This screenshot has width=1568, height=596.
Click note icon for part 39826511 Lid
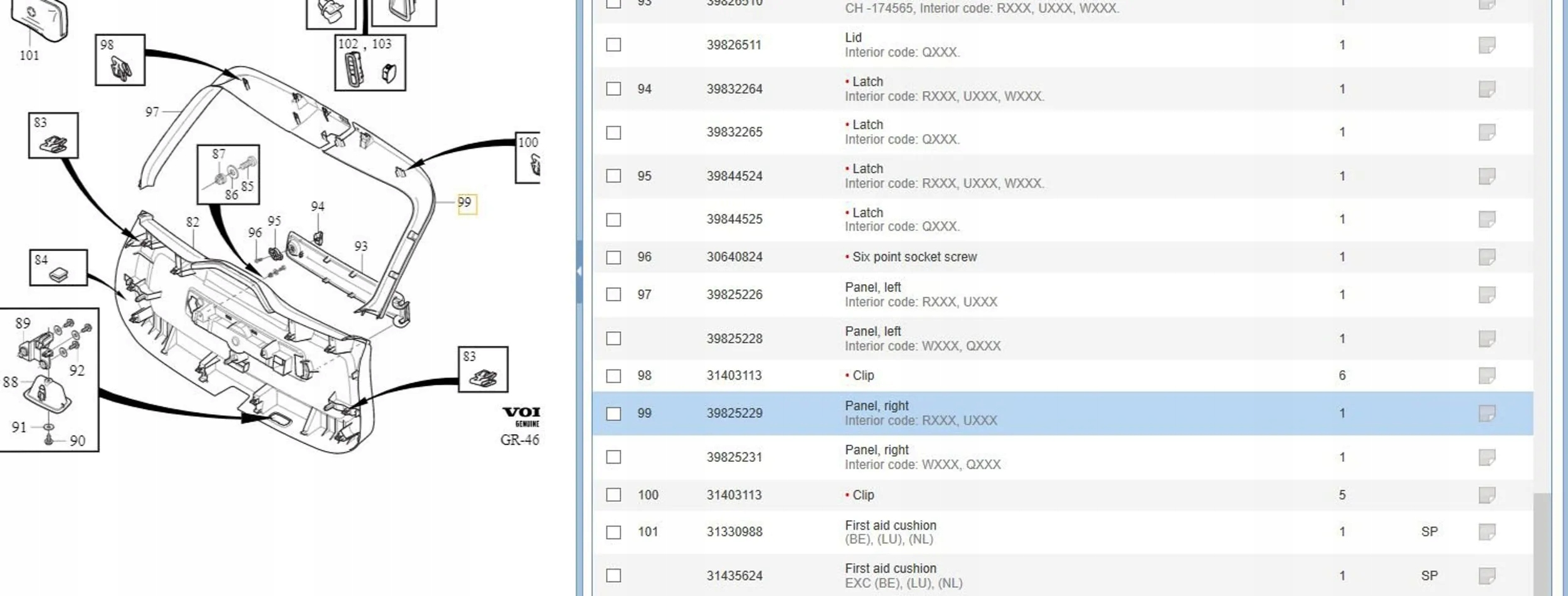[1486, 45]
